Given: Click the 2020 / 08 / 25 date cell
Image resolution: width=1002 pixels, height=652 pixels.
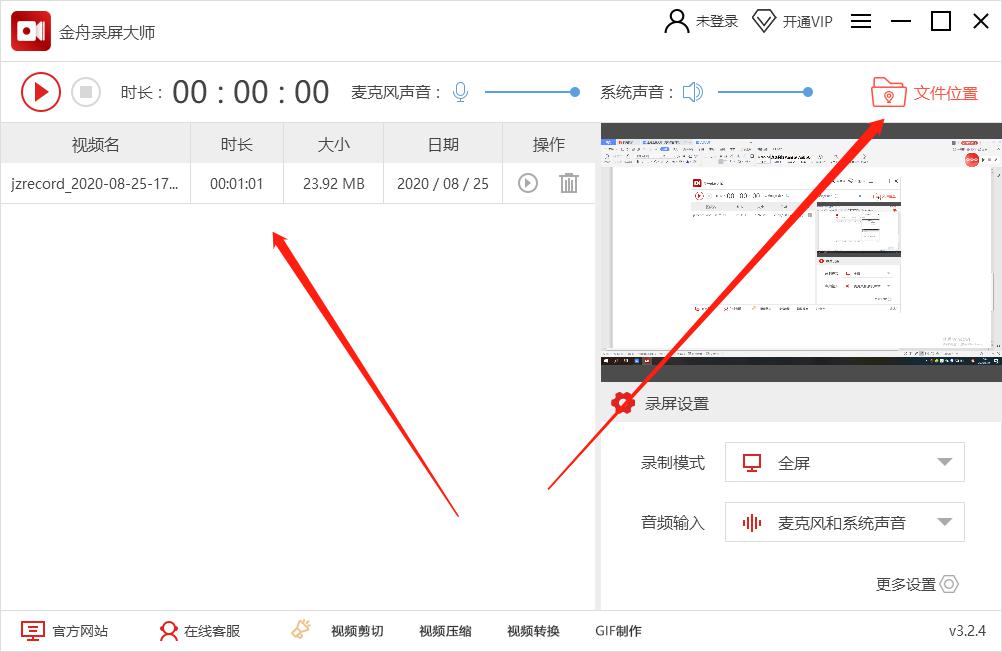Looking at the screenshot, I should click(443, 183).
